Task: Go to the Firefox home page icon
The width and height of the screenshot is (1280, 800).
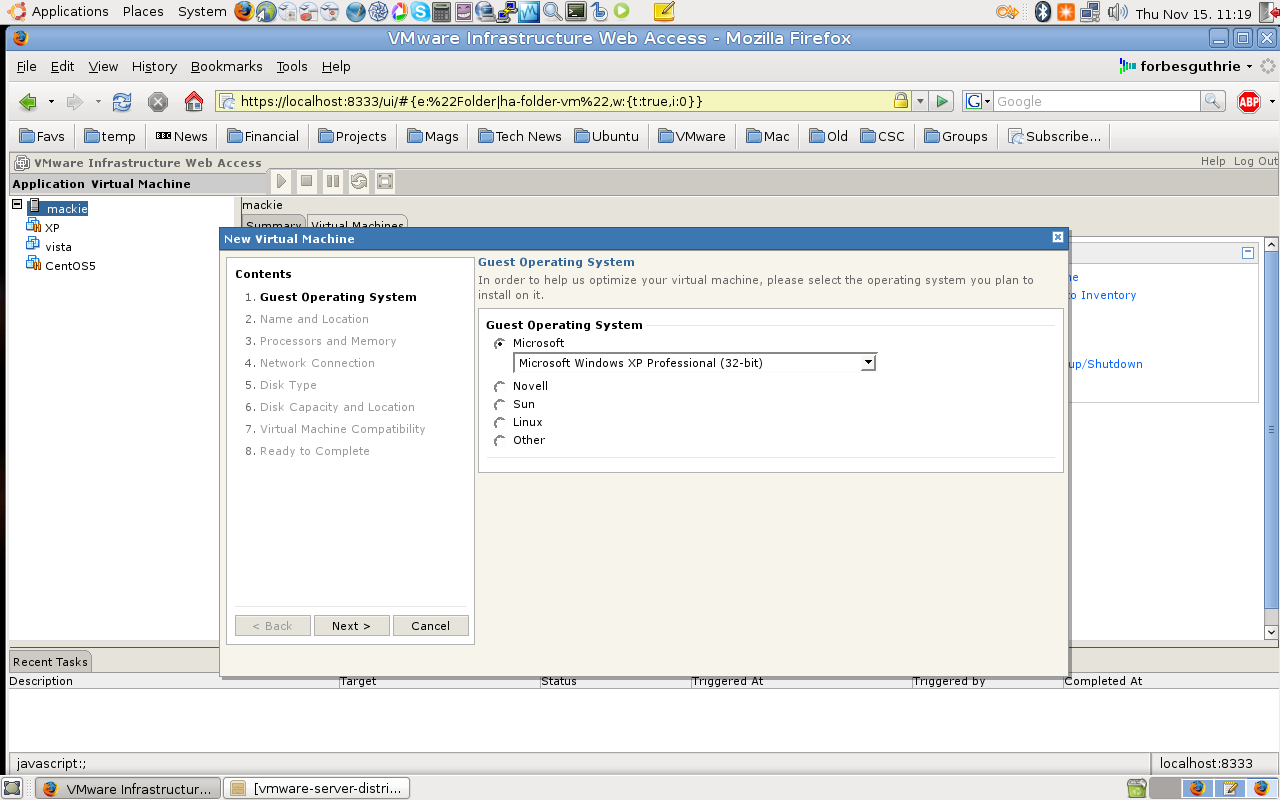Action: click(x=194, y=101)
